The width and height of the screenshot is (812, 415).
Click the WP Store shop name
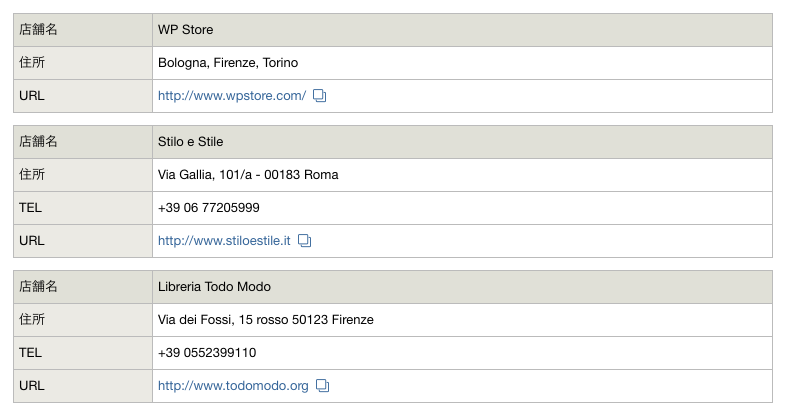185,30
